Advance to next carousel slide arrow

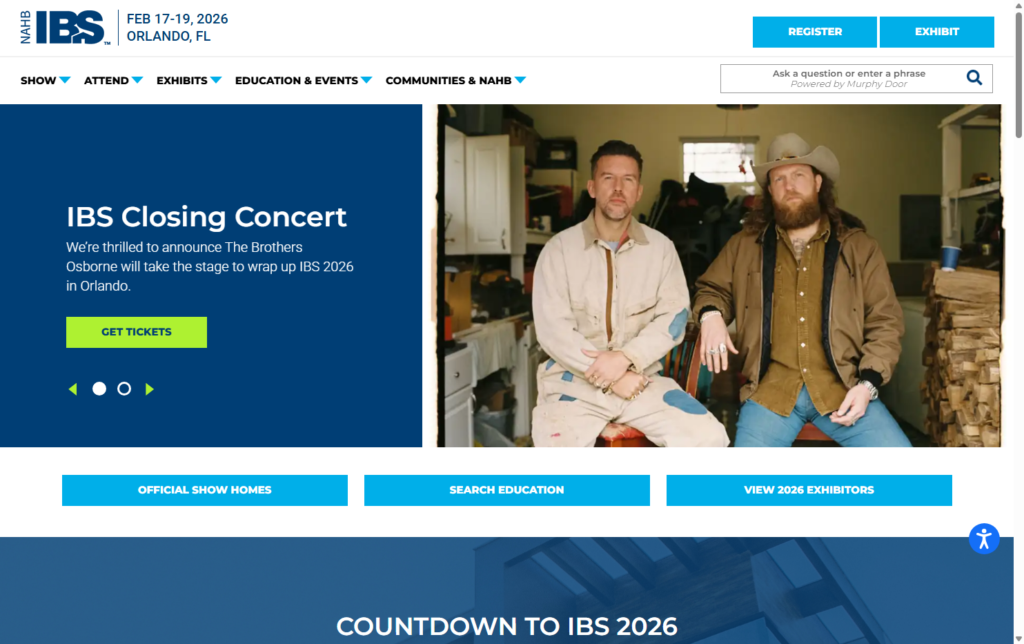(150, 389)
